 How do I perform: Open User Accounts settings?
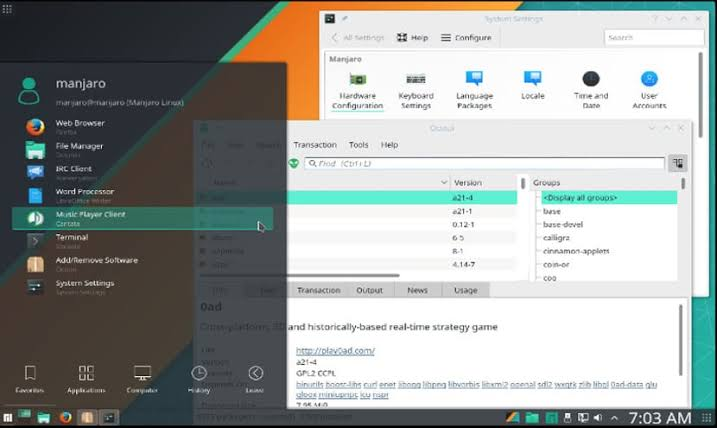coord(649,91)
